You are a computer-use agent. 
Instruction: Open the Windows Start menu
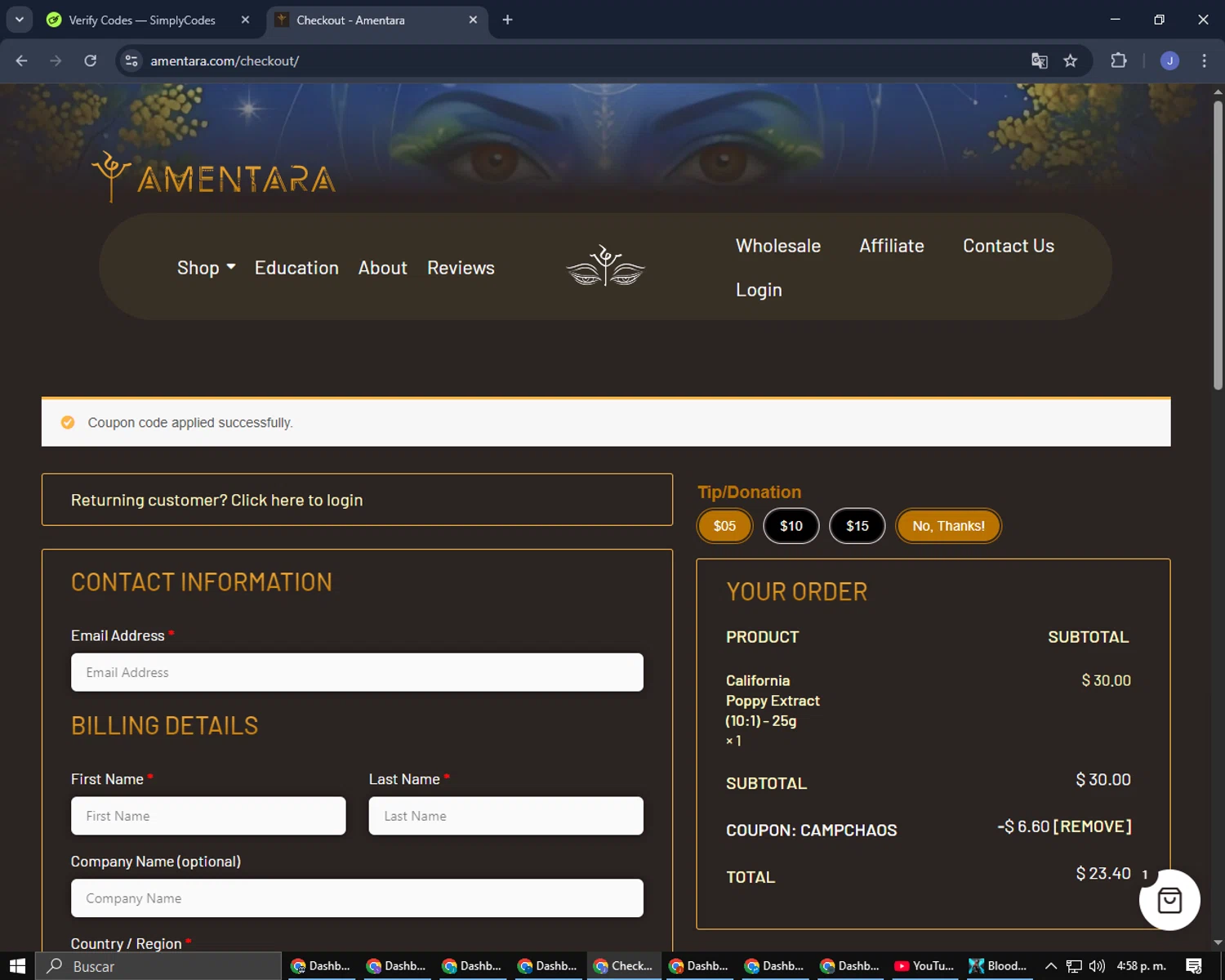click(x=17, y=966)
